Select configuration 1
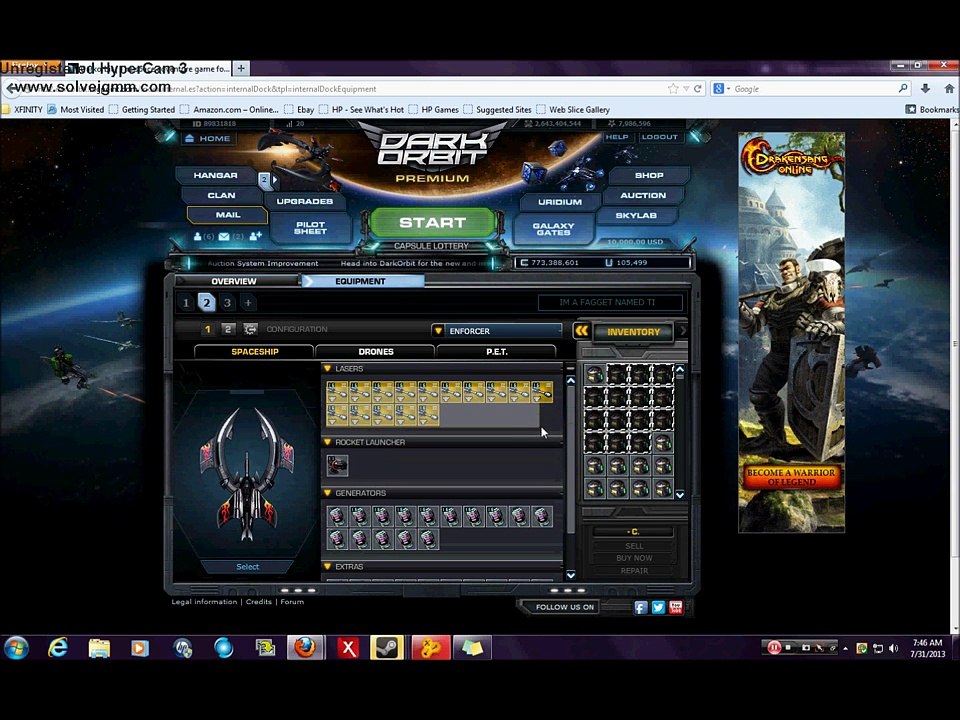960x720 pixels. click(x=208, y=329)
